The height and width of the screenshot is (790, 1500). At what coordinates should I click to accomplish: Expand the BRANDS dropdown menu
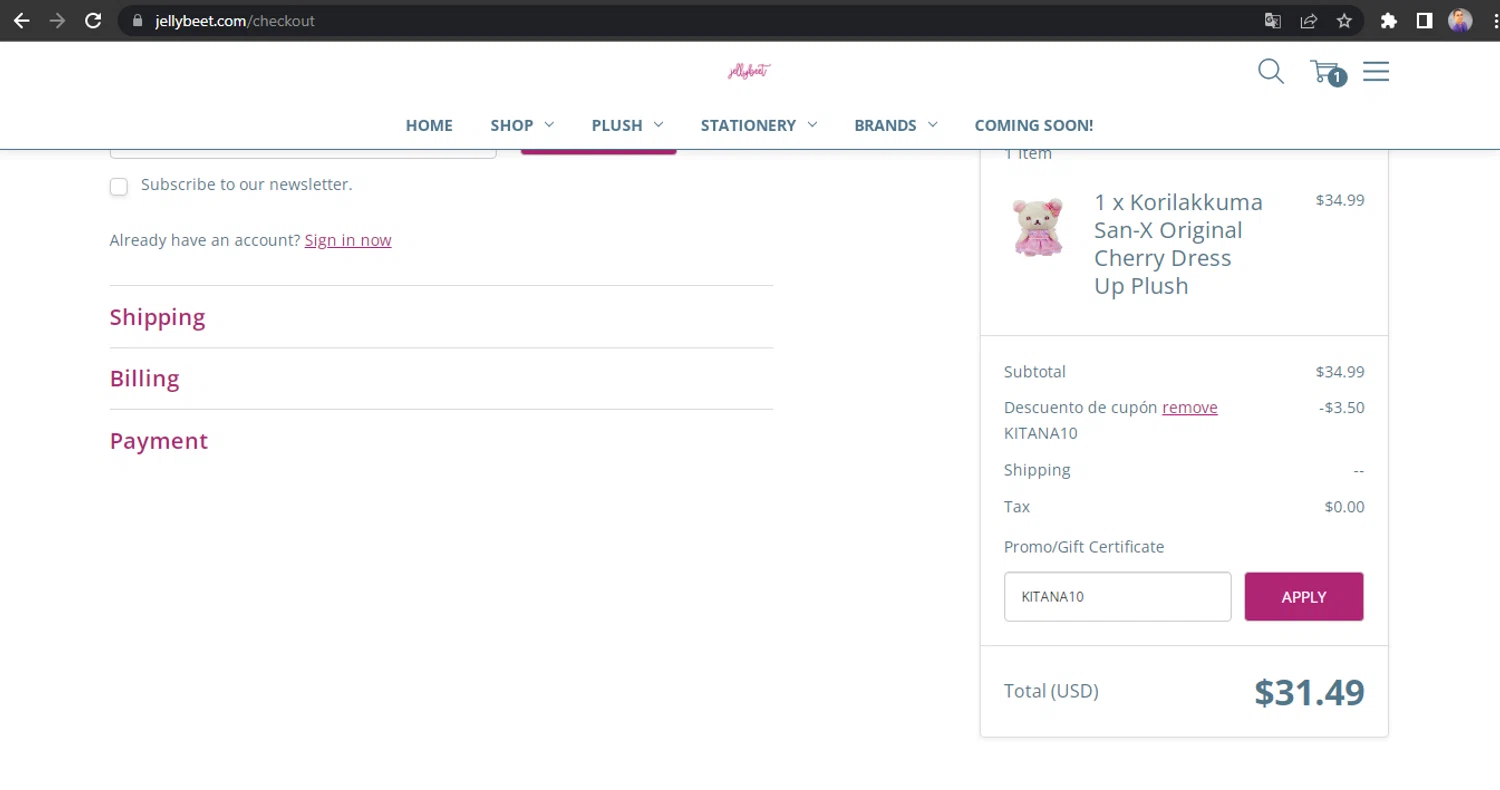tap(895, 125)
